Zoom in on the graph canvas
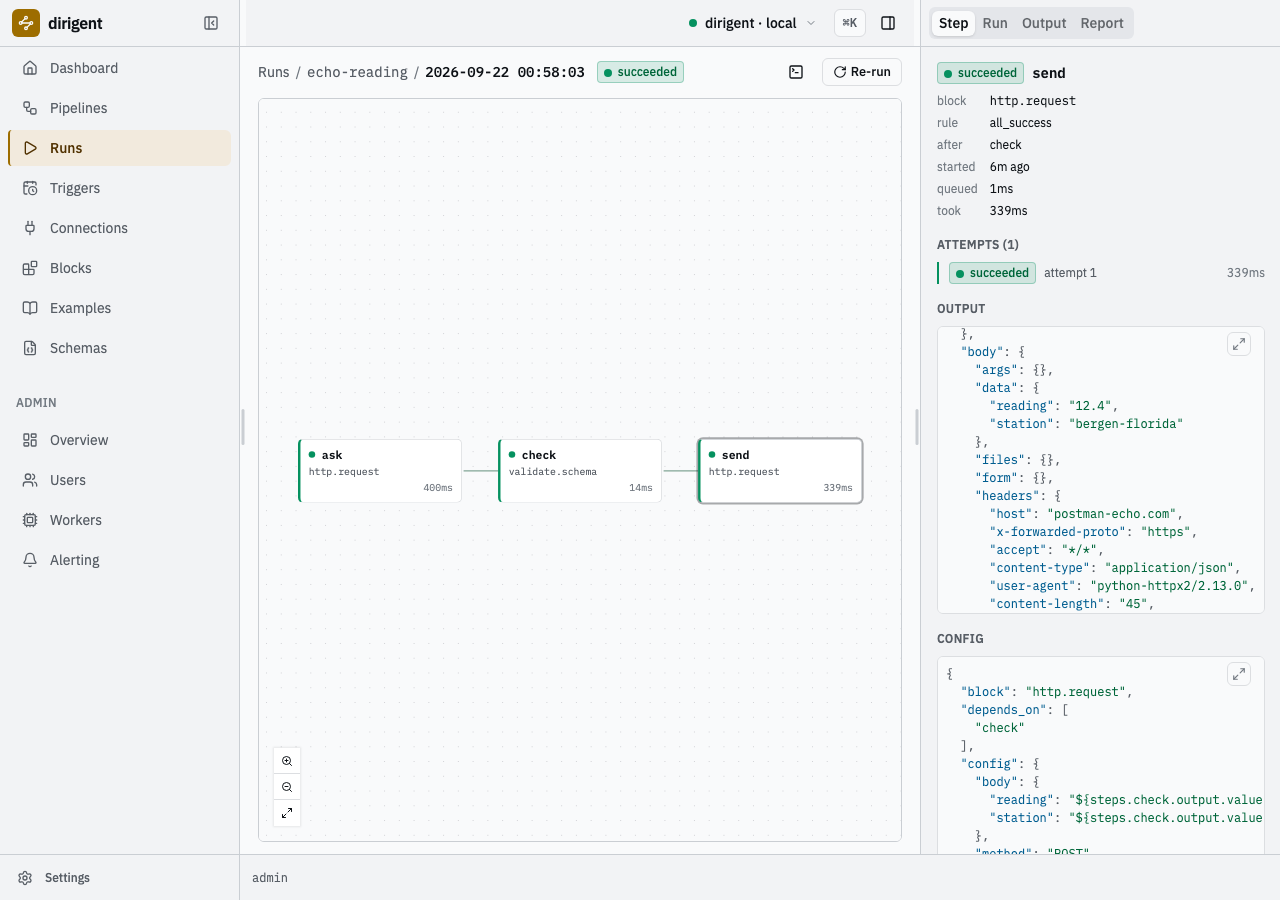Screen dimensions: 1280x900 [x=287, y=761]
